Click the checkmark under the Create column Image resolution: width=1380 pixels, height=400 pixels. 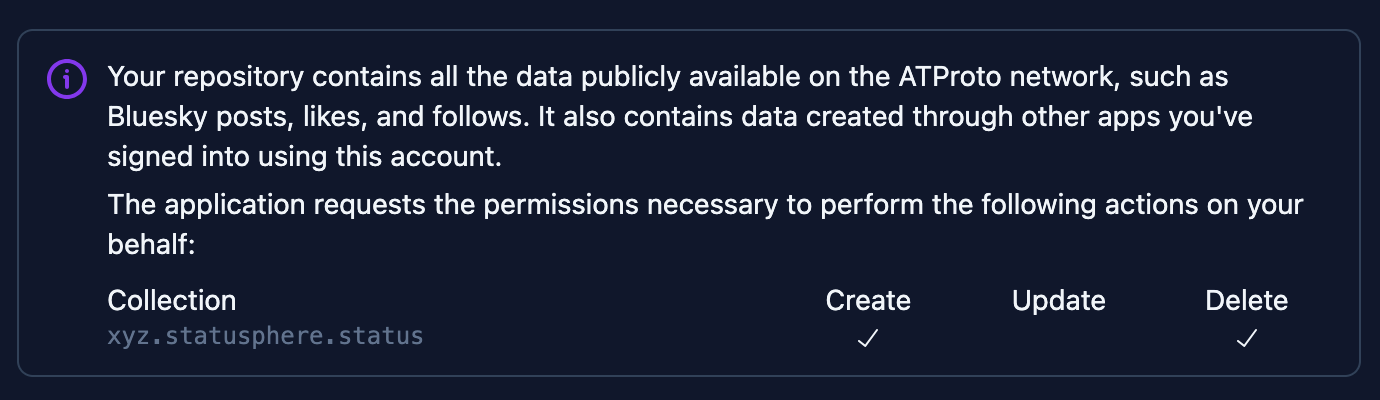[868, 339]
